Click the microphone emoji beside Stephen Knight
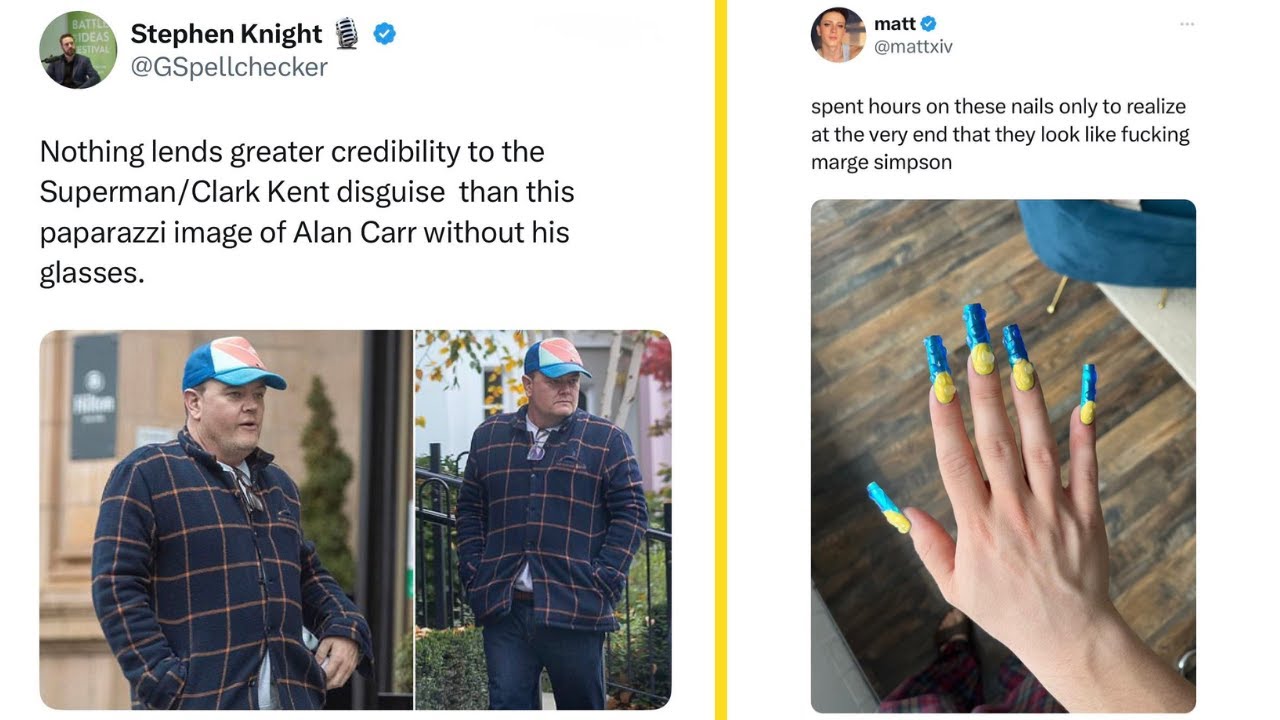Image resolution: width=1280 pixels, height=720 pixels. (x=347, y=34)
